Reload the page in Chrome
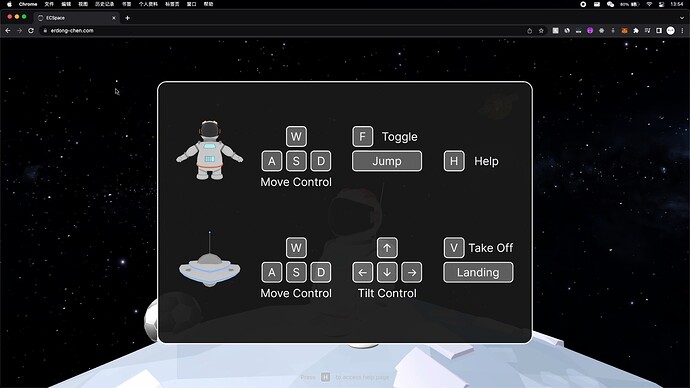This screenshot has height=388, width=690. [x=31, y=30]
